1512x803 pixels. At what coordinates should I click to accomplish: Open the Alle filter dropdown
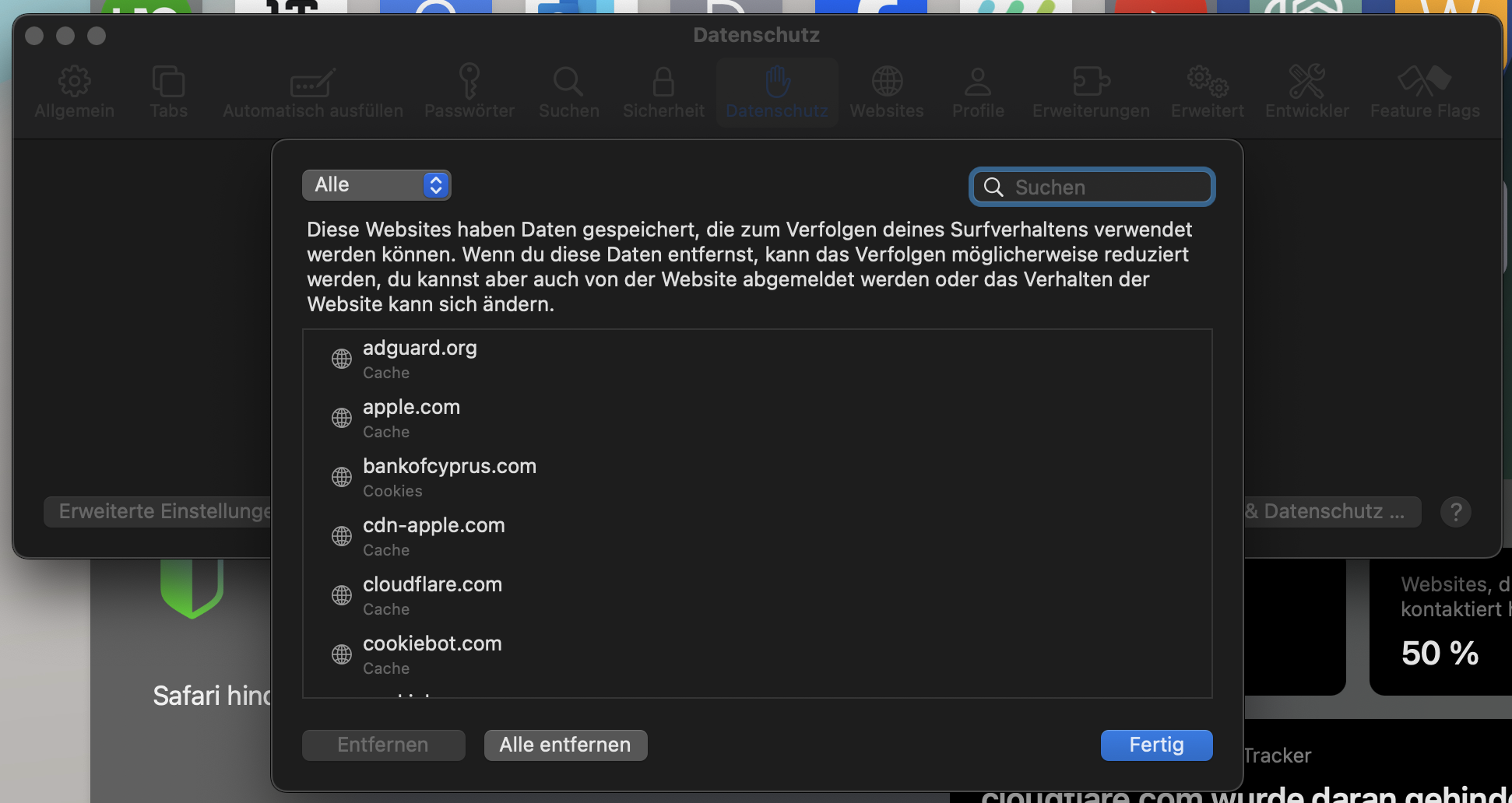coord(376,184)
